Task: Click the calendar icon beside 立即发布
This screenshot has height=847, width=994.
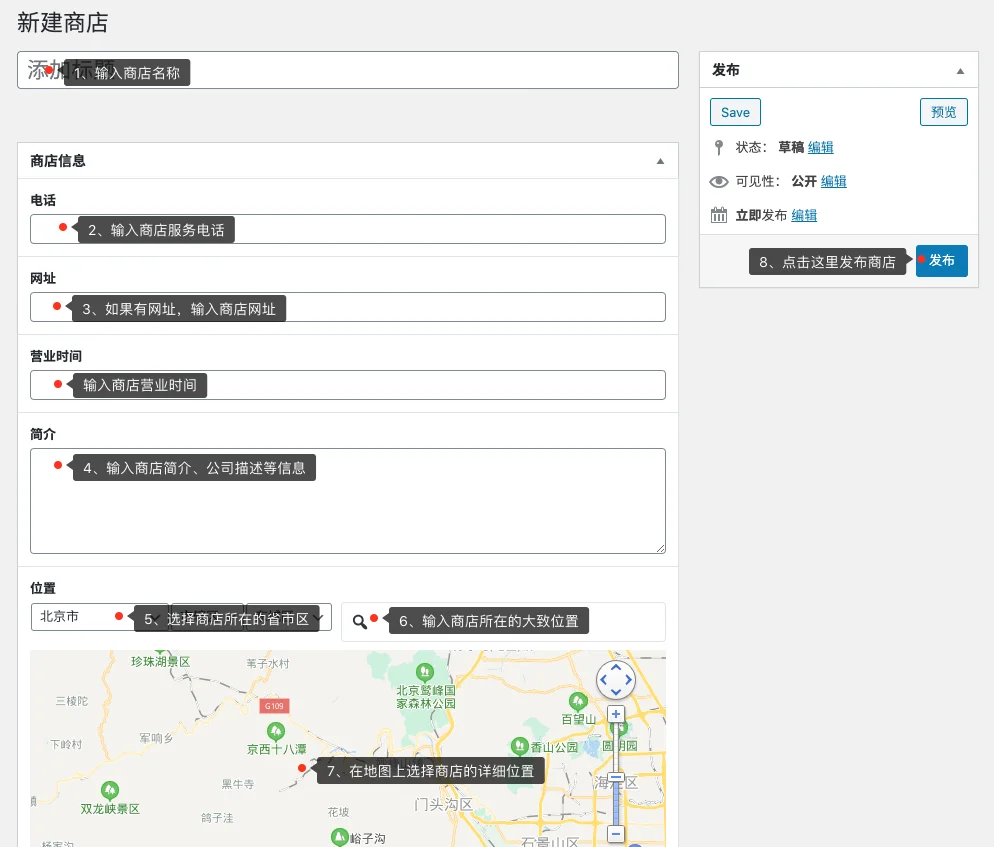Action: [718, 215]
